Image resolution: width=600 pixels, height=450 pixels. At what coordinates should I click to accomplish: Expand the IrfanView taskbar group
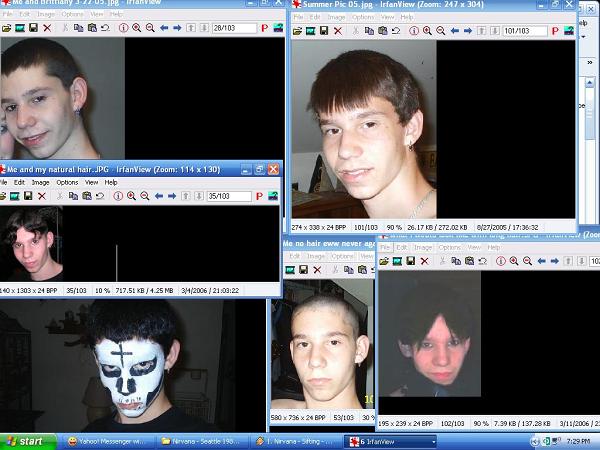391,441
